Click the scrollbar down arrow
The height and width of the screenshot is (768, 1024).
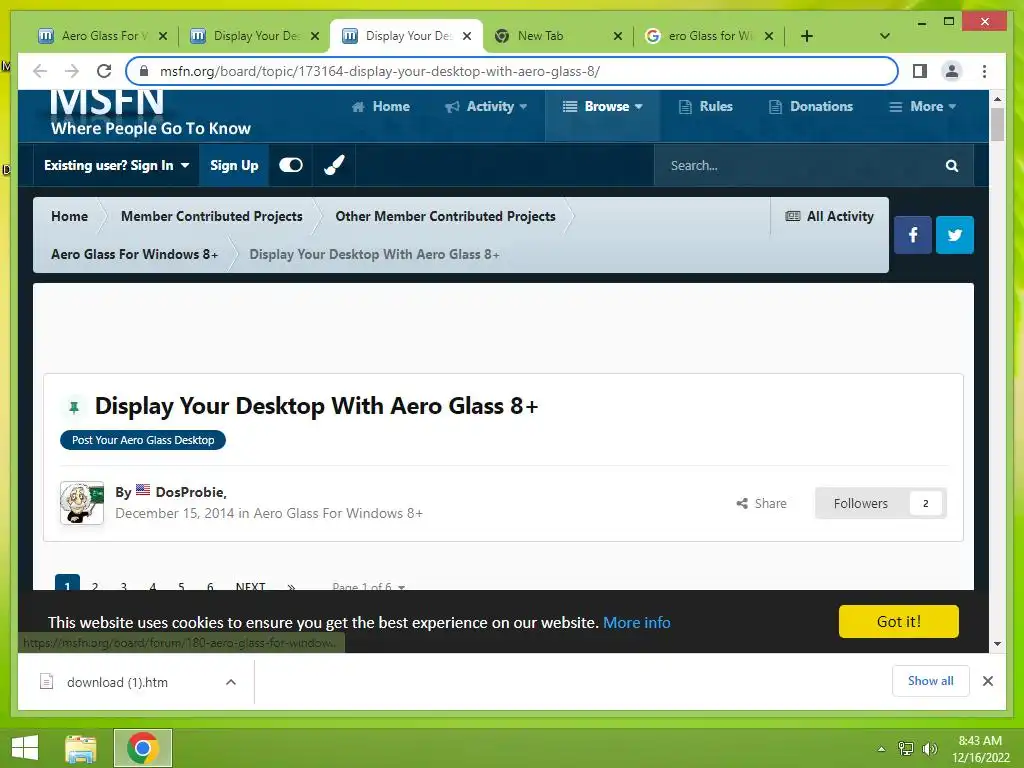tap(997, 644)
